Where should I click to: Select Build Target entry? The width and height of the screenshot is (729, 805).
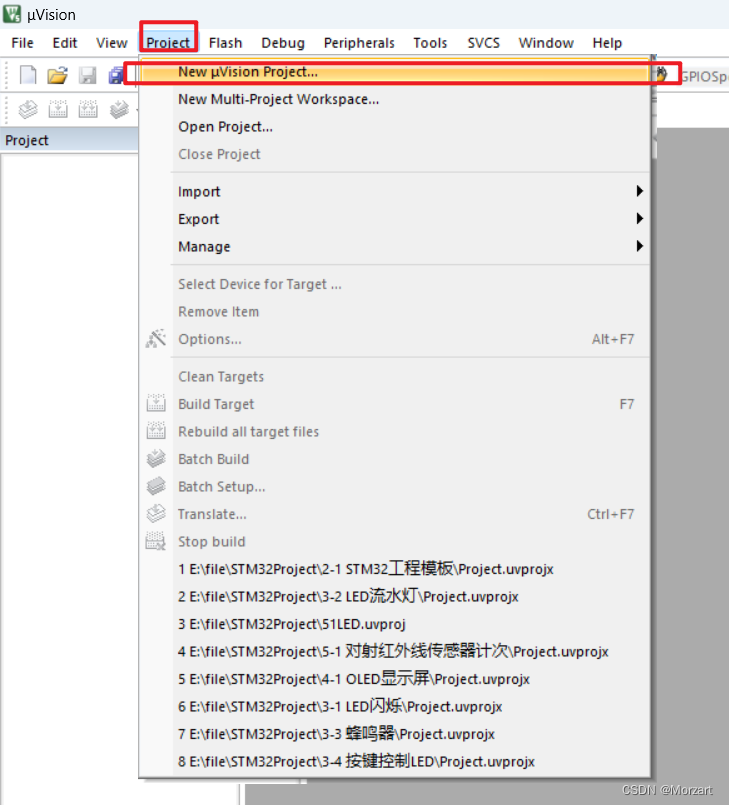tap(394, 404)
